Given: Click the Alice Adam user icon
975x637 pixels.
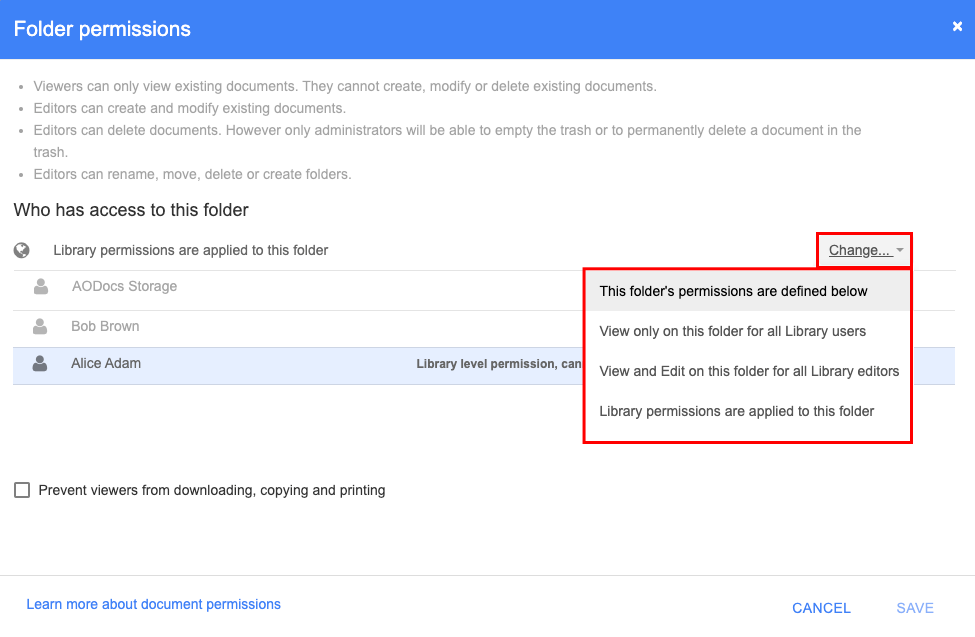Looking at the screenshot, I should (40, 363).
